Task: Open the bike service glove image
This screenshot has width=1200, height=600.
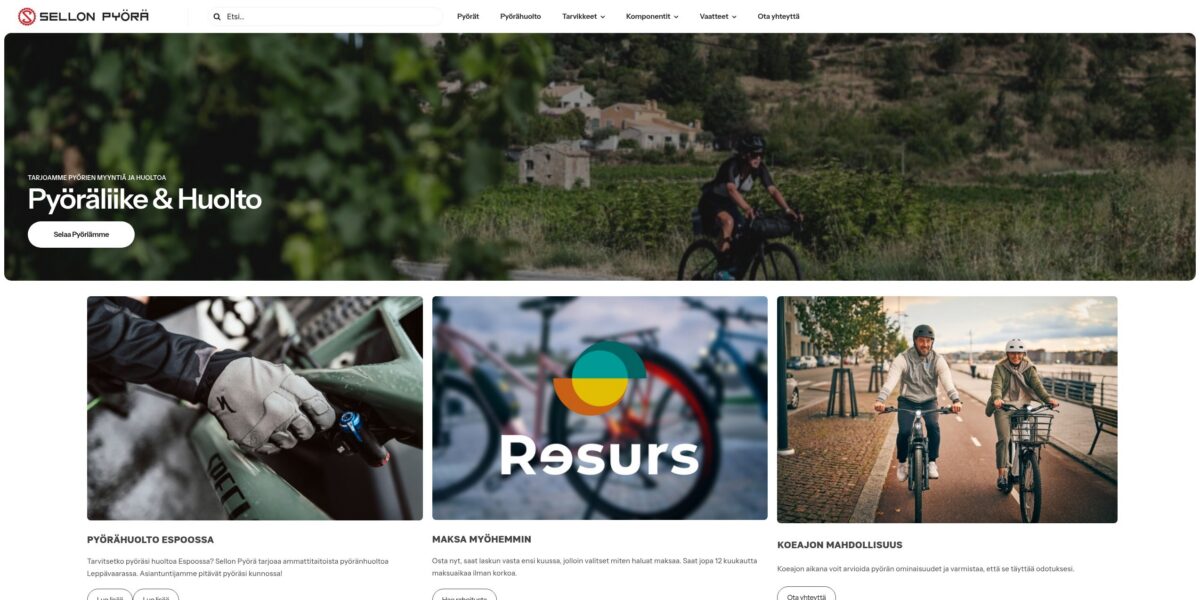Action: tap(255, 408)
